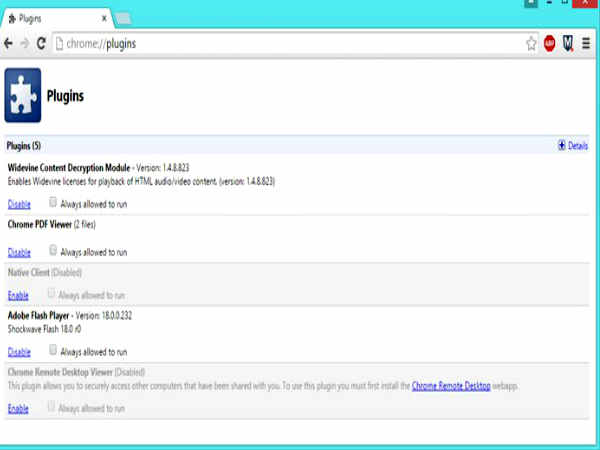Click the Plugins page heading
This screenshot has width=600, height=450.
point(65,96)
